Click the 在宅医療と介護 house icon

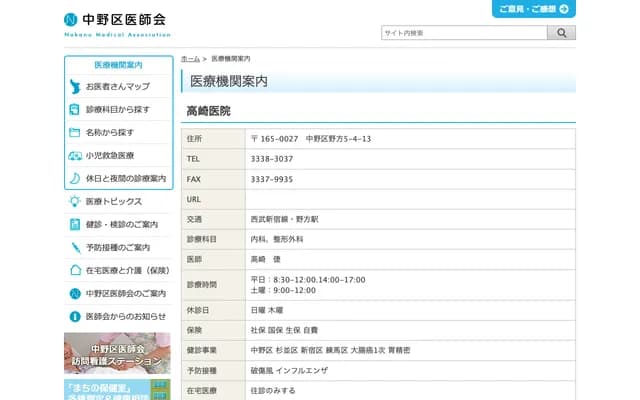[x=75, y=270]
